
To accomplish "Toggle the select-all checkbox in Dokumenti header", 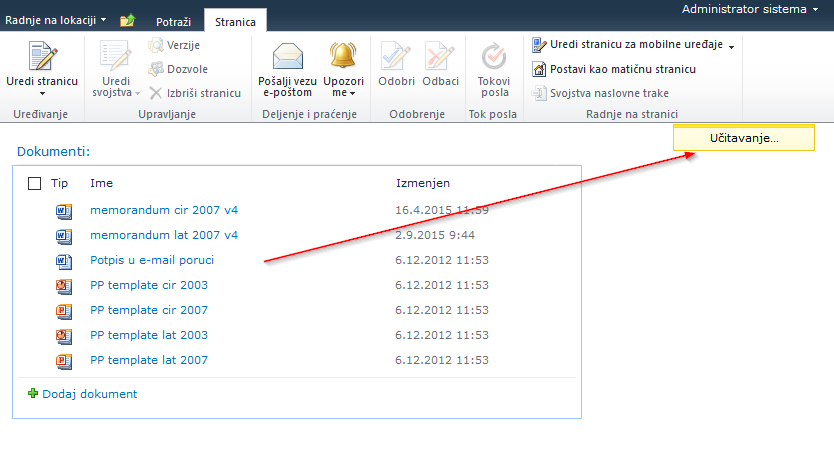I will pos(35,183).
